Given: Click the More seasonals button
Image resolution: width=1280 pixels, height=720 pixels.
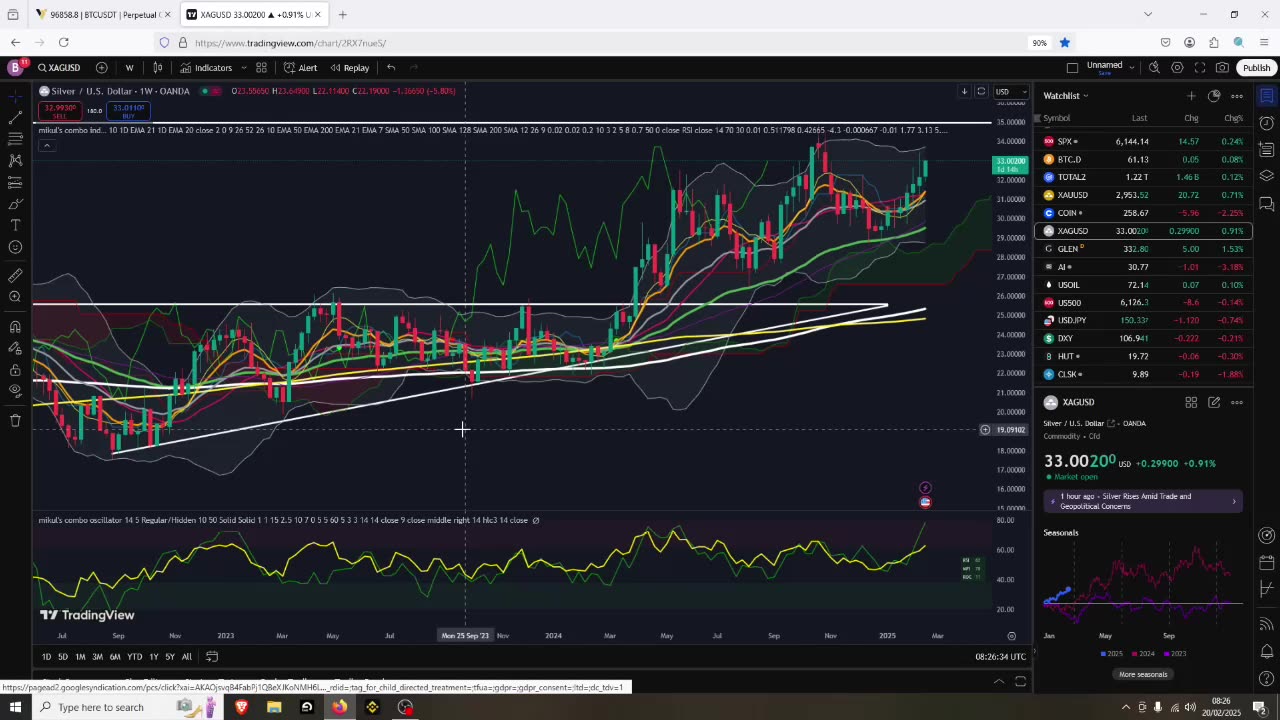Looking at the screenshot, I should (x=1143, y=674).
